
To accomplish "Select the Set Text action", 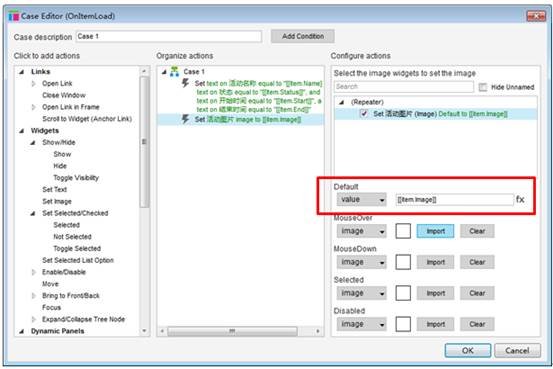I will tap(54, 189).
